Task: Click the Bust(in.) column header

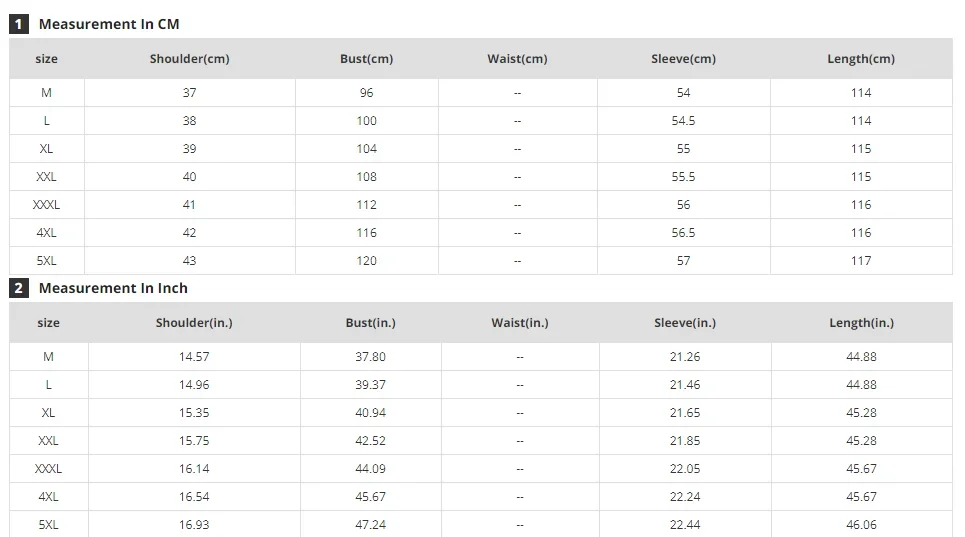Action: [370, 322]
